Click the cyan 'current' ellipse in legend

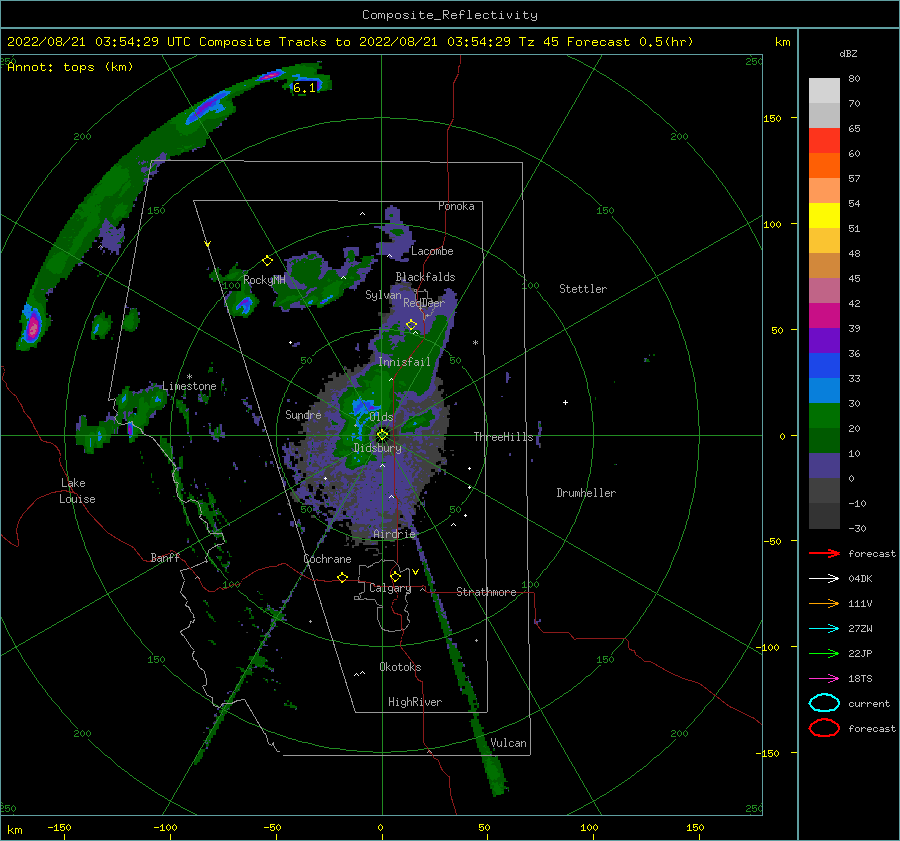824,703
